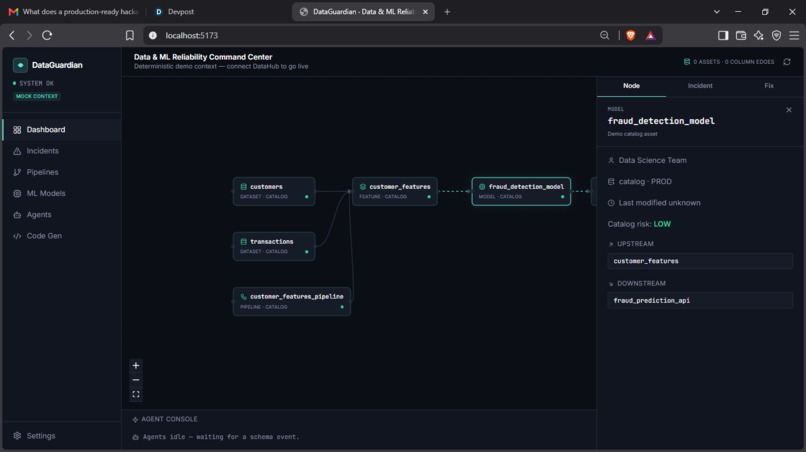806x452 pixels.
Task: Open the Brave wallet icon
Action: 741,35
